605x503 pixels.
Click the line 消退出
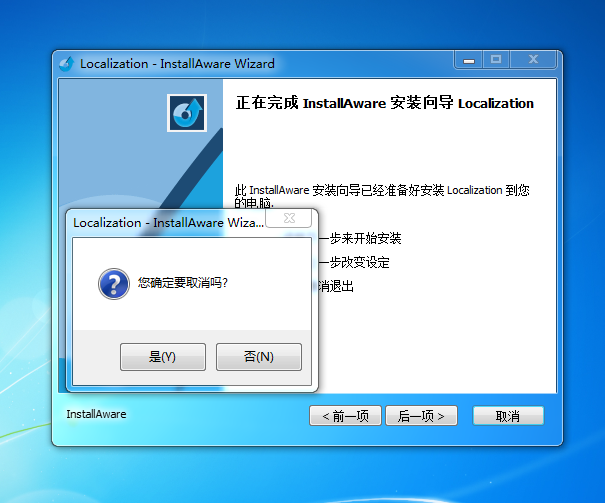[336, 286]
